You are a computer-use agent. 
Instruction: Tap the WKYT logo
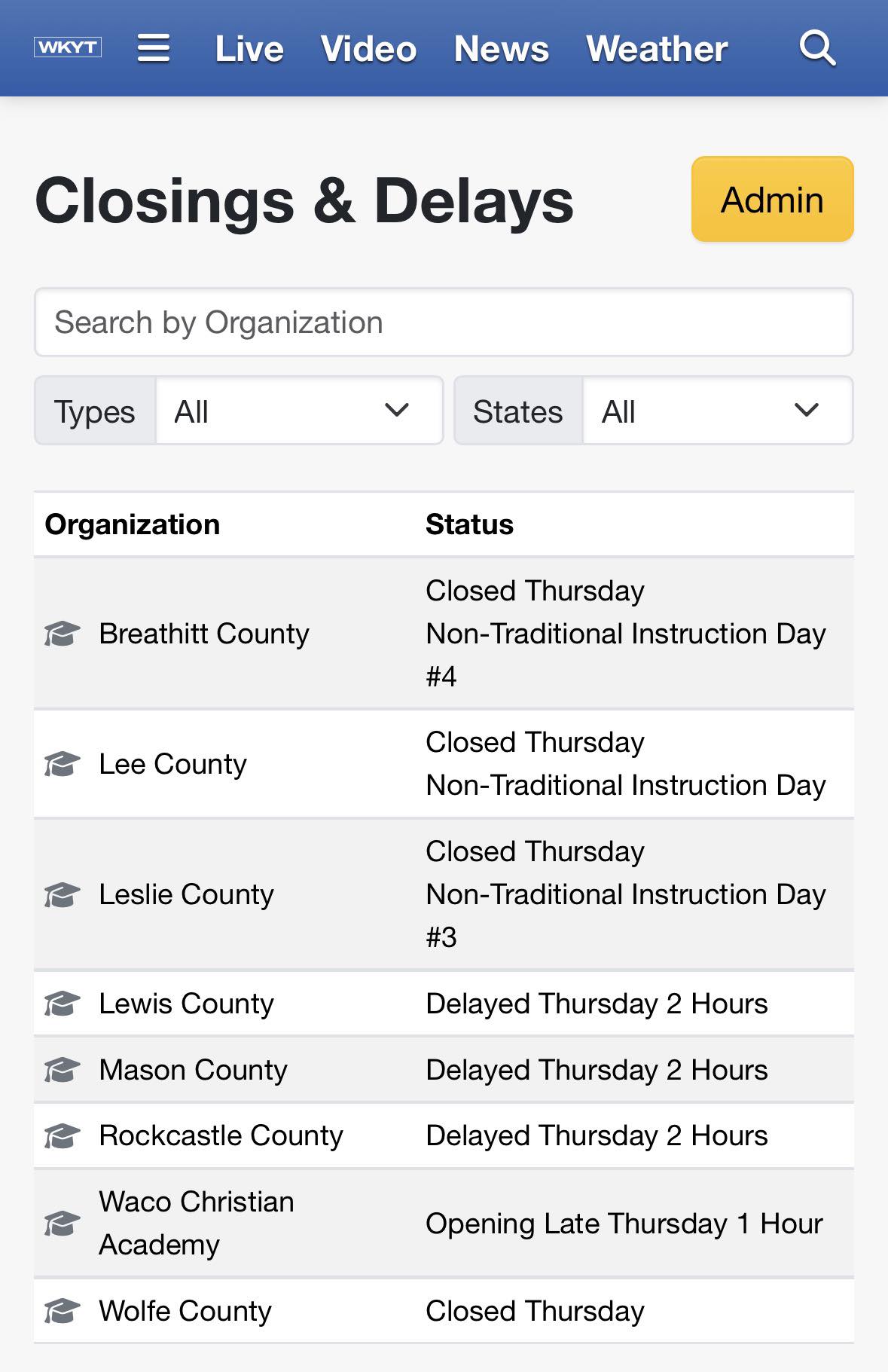tap(68, 47)
